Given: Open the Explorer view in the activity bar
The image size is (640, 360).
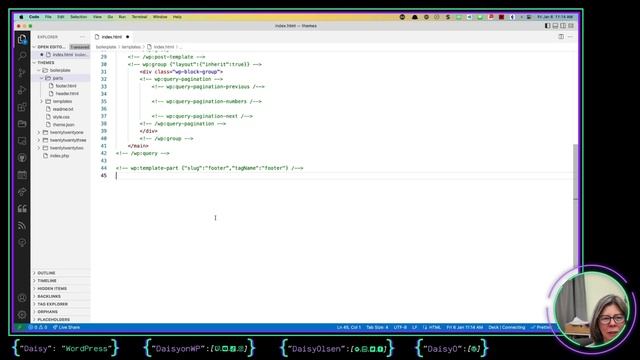Looking at the screenshot, I should coord(22,39).
